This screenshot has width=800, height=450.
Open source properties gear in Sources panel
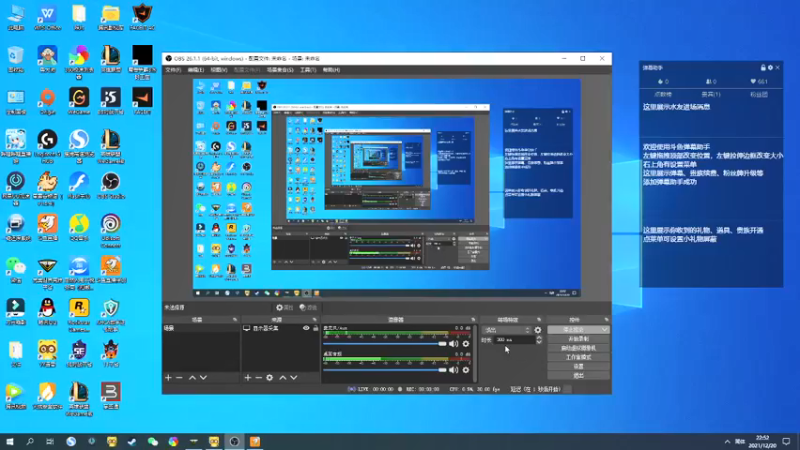click(x=269, y=378)
